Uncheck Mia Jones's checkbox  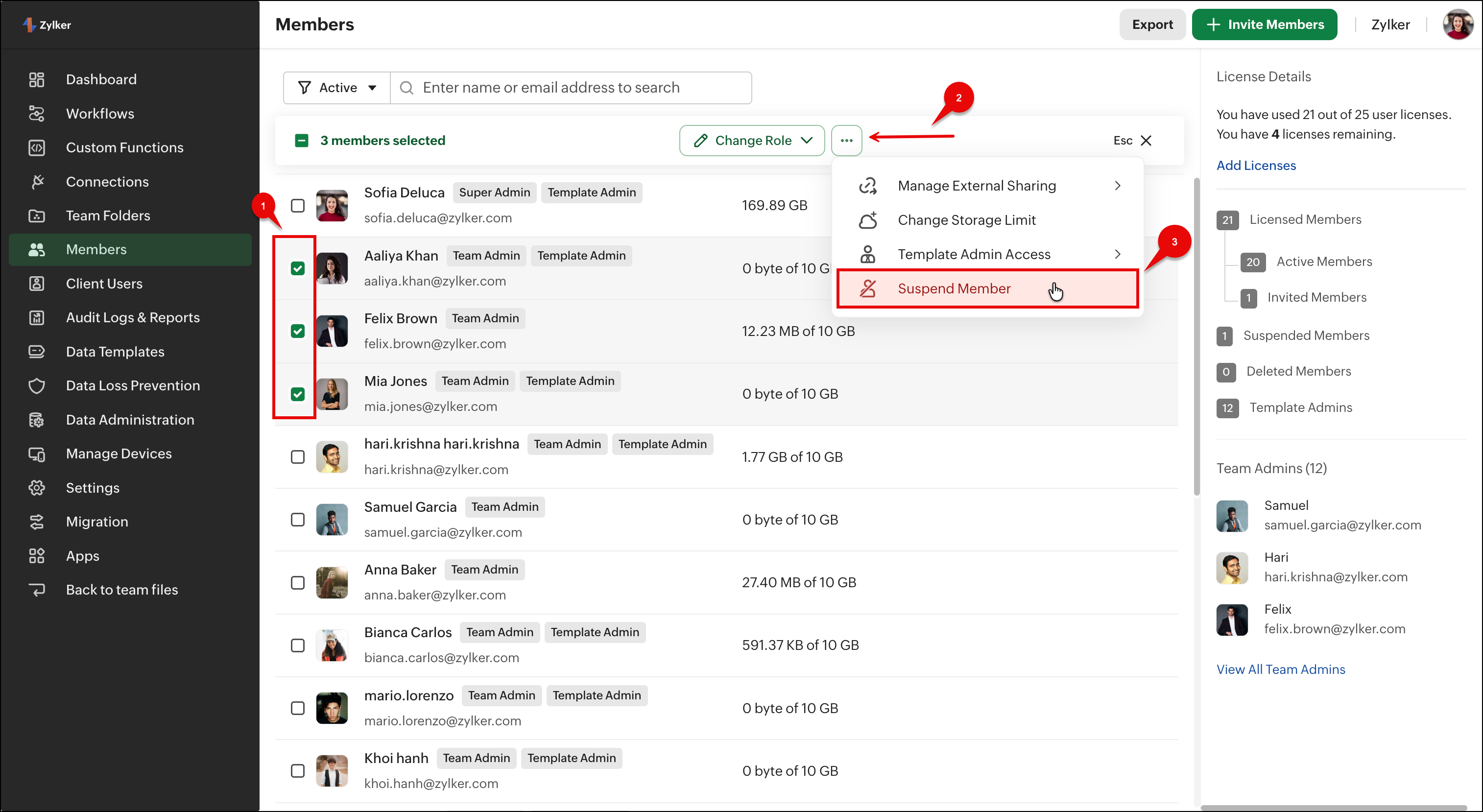pyautogui.click(x=298, y=394)
